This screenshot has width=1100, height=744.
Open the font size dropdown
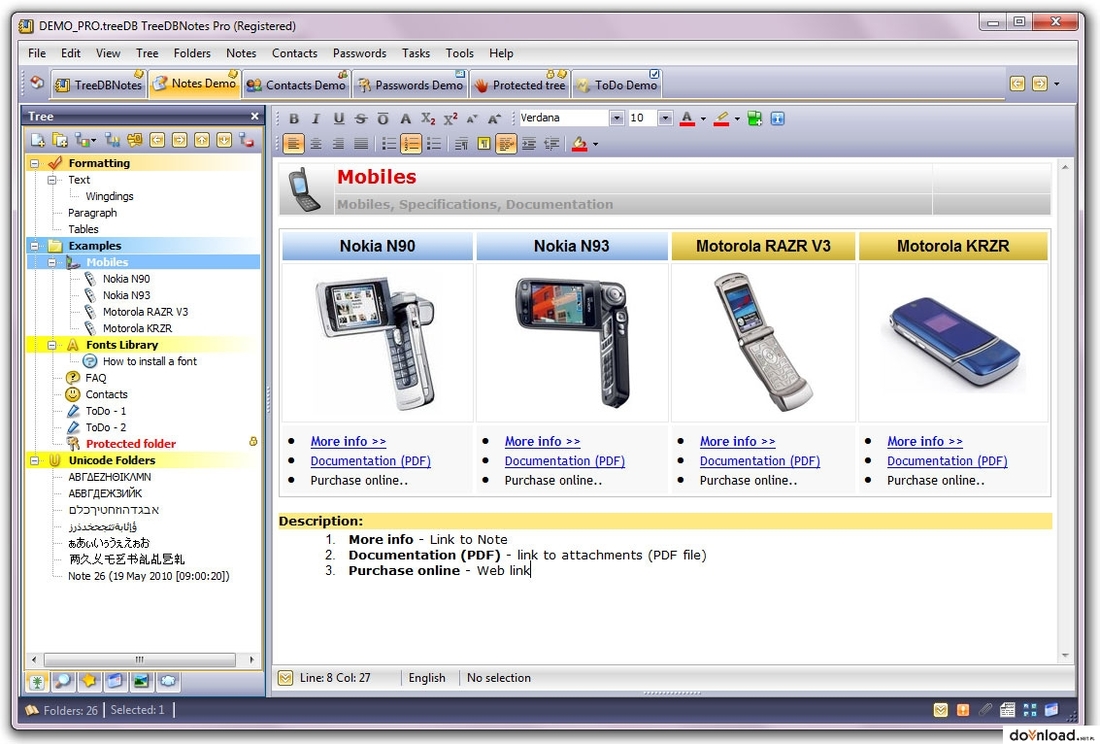pos(665,118)
